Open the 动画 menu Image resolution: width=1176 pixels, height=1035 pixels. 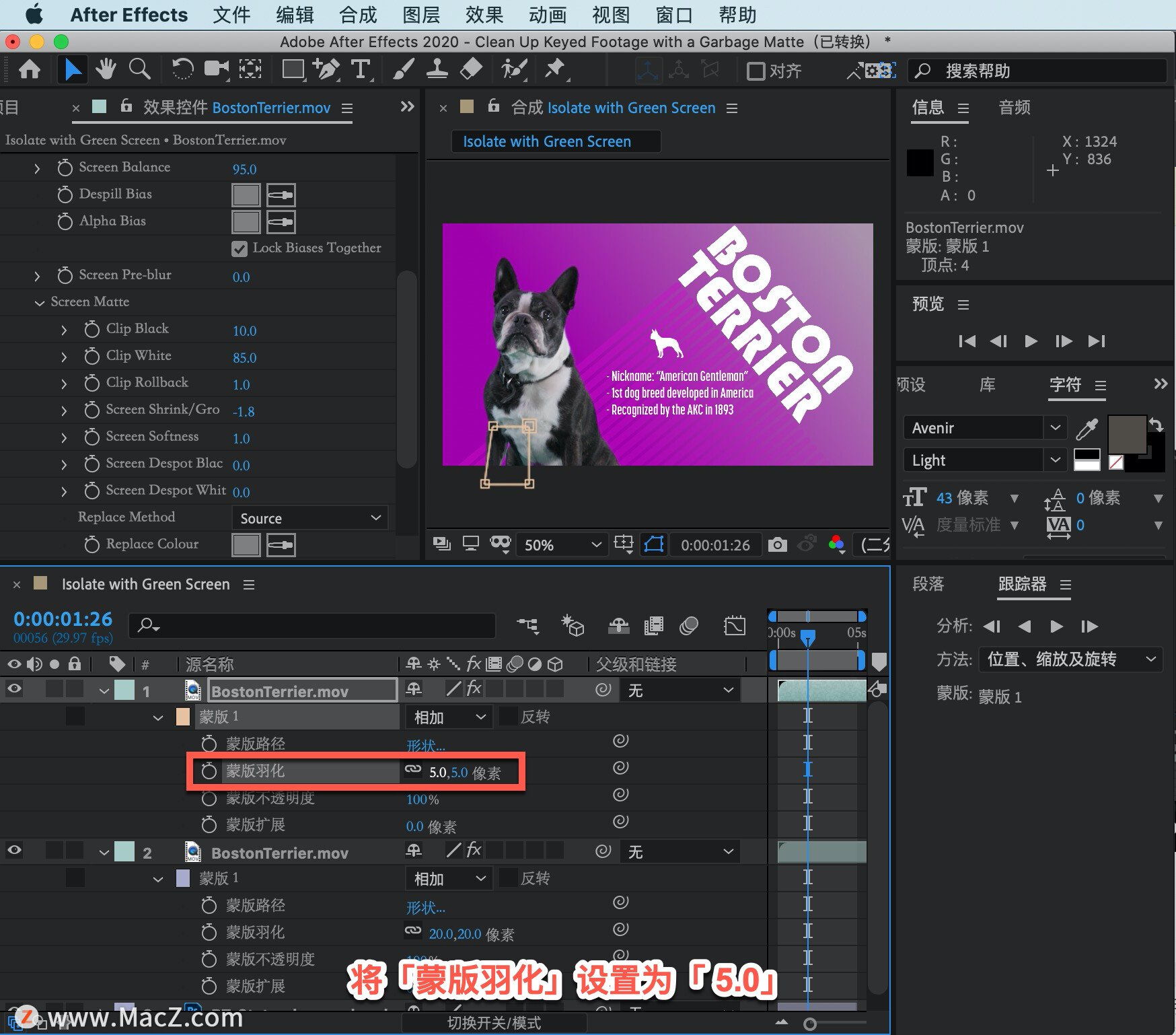pyautogui.click(x=548, y=15)
